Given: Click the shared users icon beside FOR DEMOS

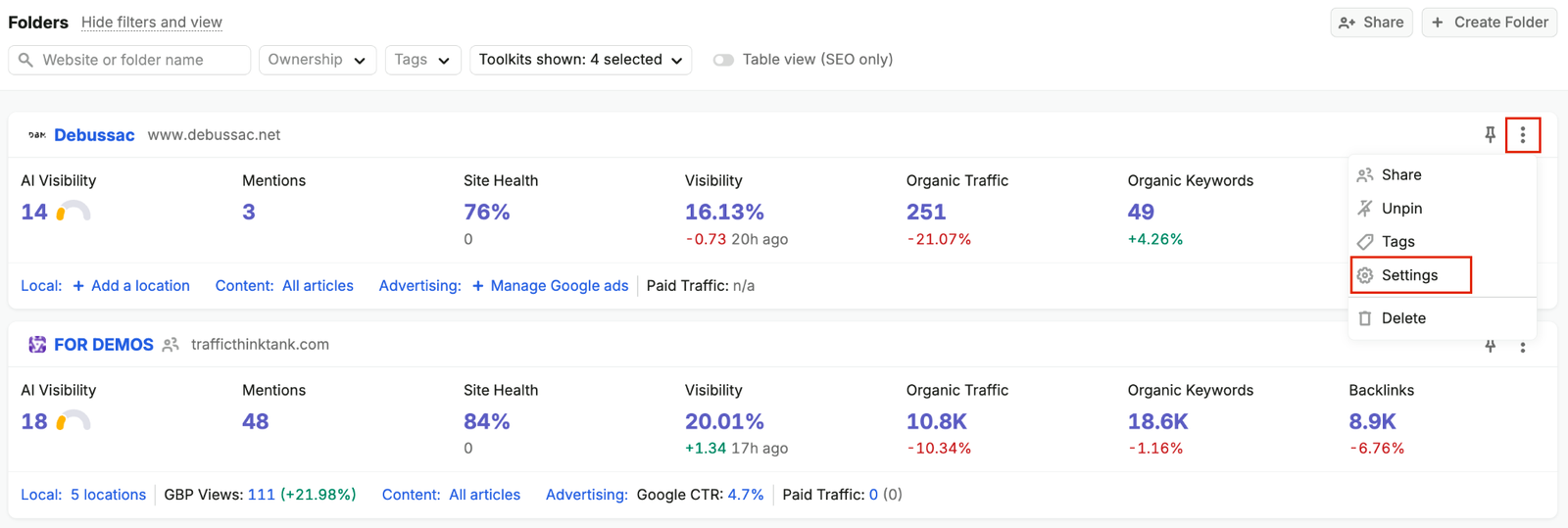Looking at the screenshot, I should click(x=171, y=345).
